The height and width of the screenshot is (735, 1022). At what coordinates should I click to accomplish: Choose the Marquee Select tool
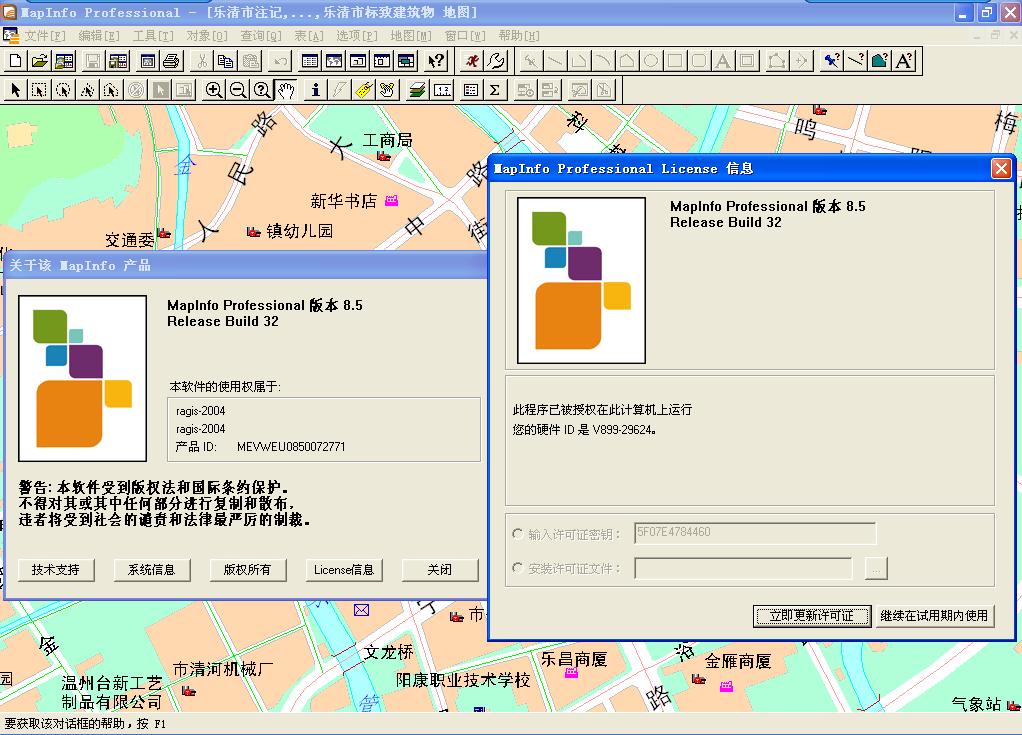click(39, 90)
